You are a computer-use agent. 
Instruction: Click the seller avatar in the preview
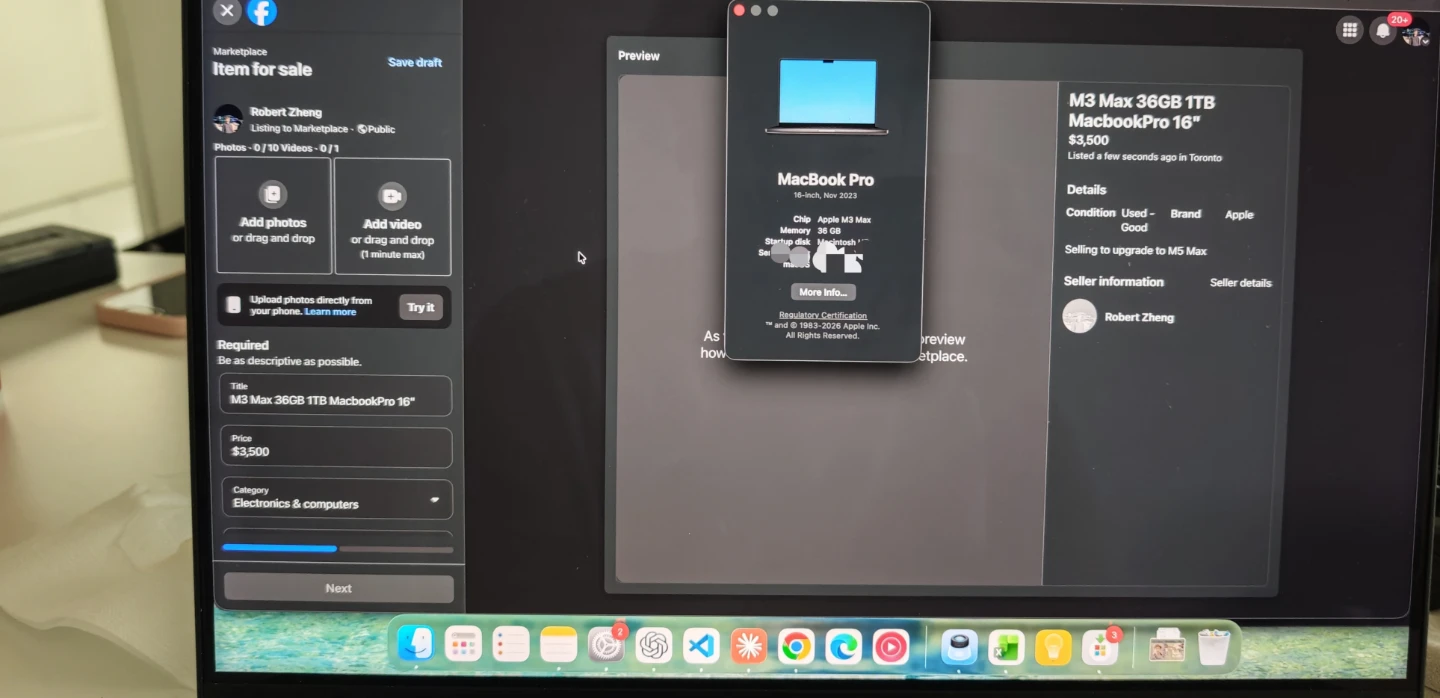tap(1080, 316)
